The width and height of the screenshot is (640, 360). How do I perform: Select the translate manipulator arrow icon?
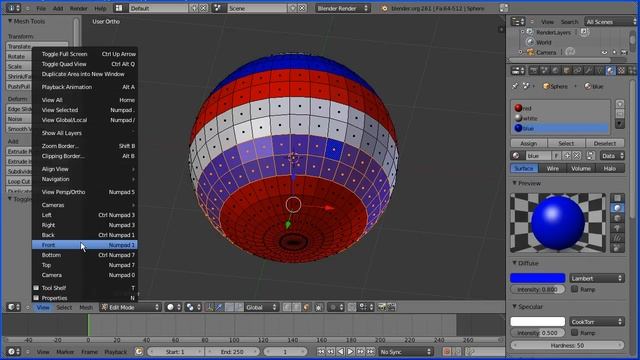pyautogui.click(x=219, y=307)
